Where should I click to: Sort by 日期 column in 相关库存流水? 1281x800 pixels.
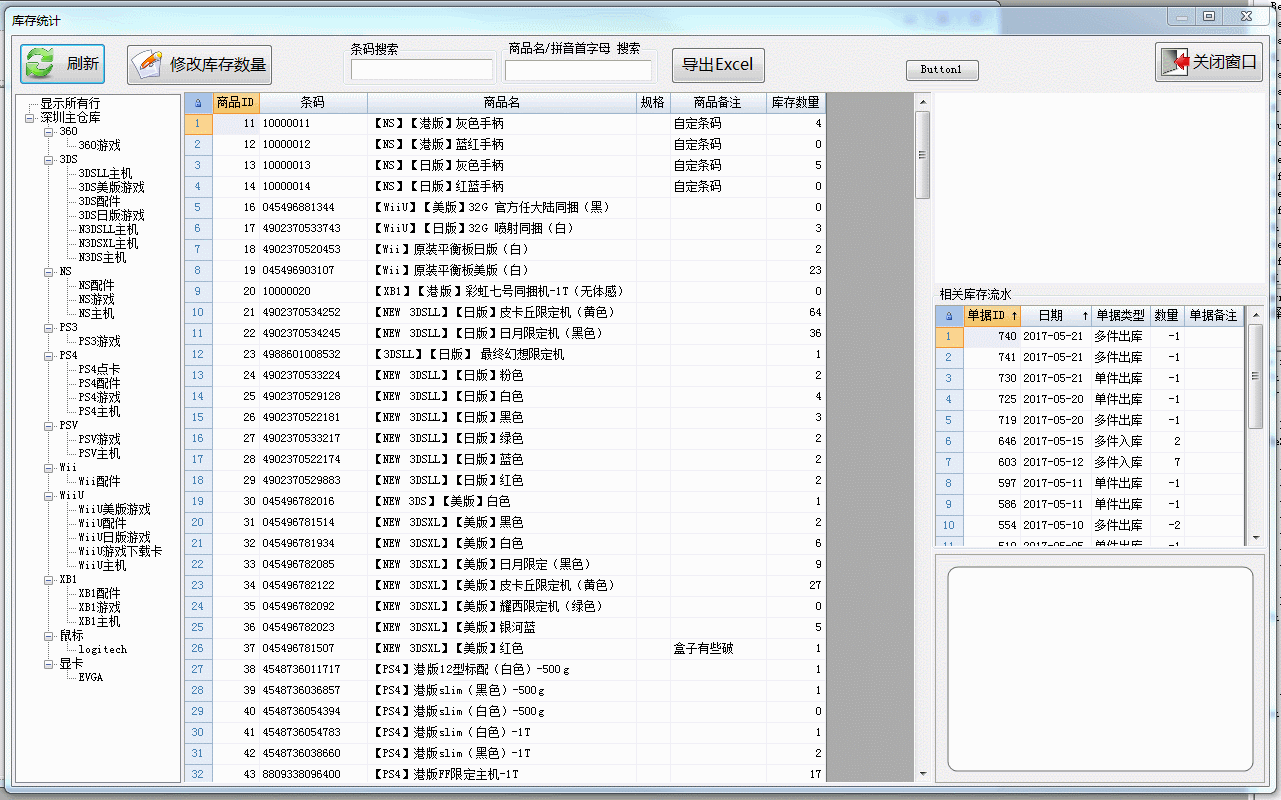(1056, 316)
